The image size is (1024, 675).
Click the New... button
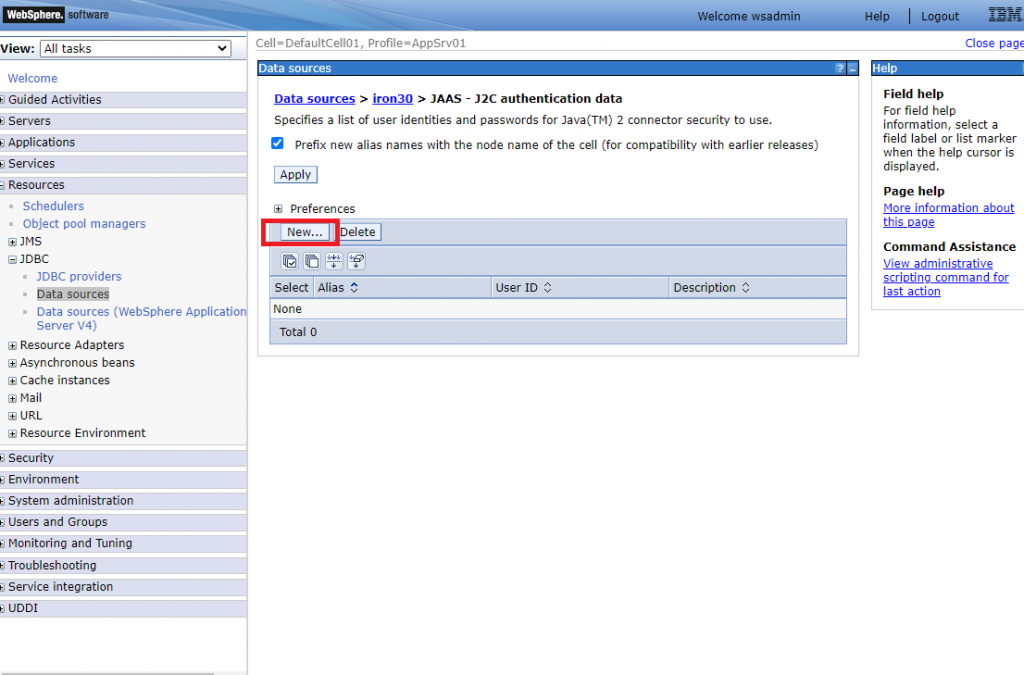coord(304,232)
